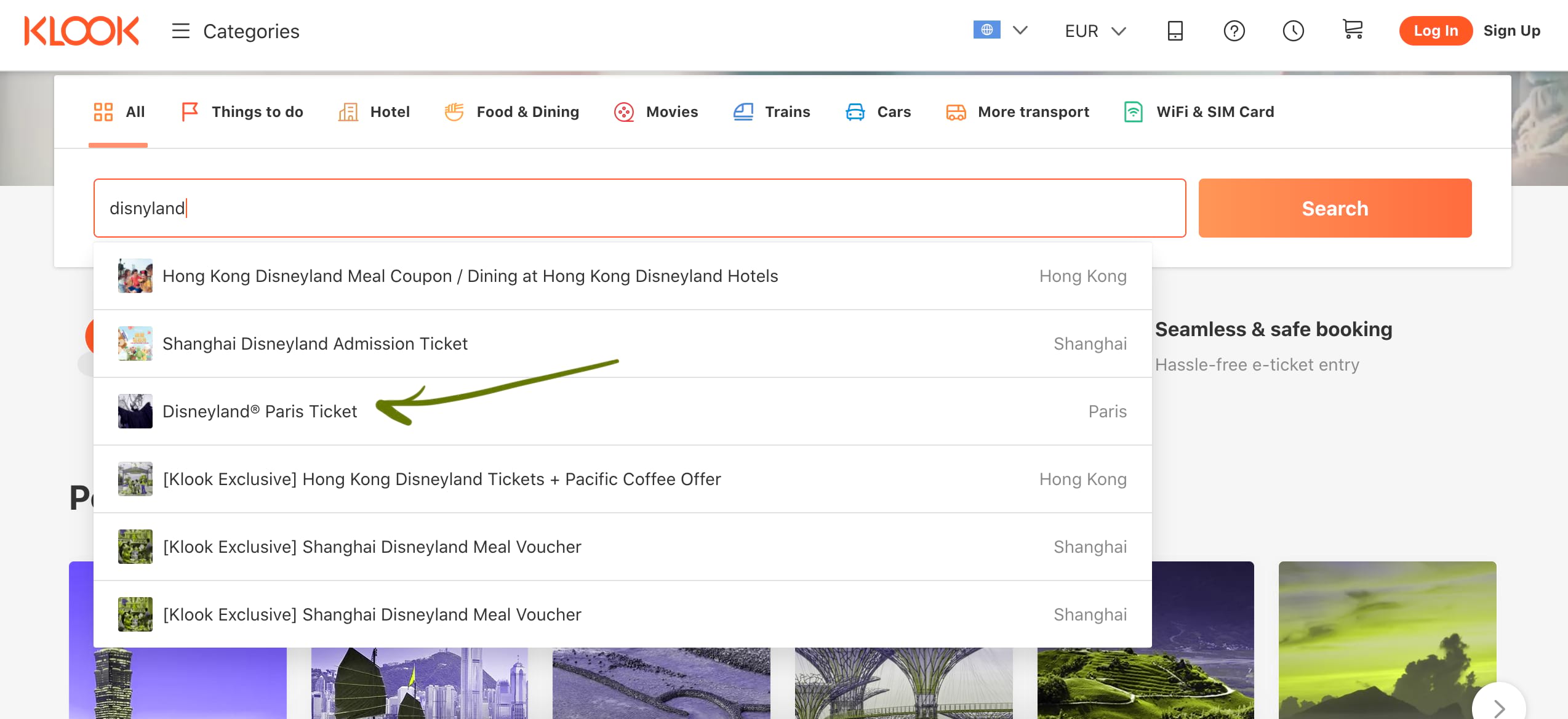Click the Trains icon

743,112
